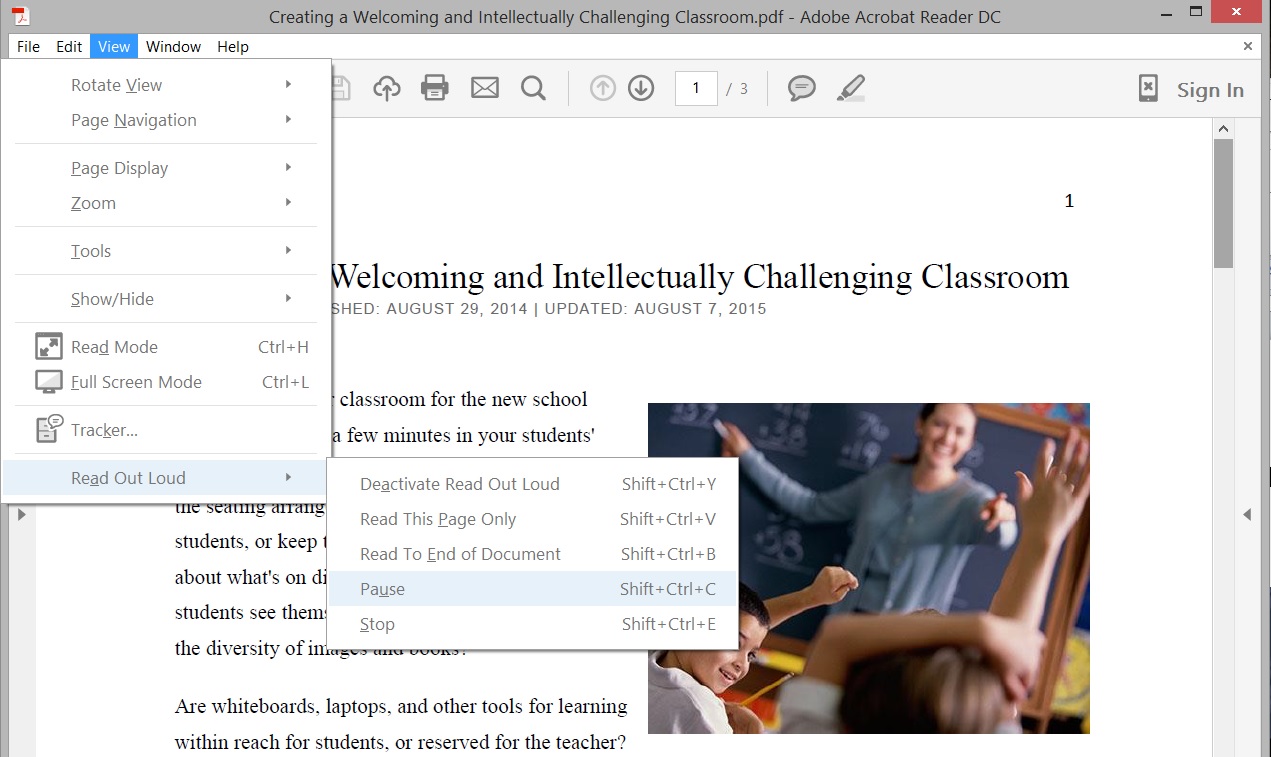Image resolution: width=1271 pixels, height=757 pixels.
Task: Close the View menu
Action: [x=113, y=46]
